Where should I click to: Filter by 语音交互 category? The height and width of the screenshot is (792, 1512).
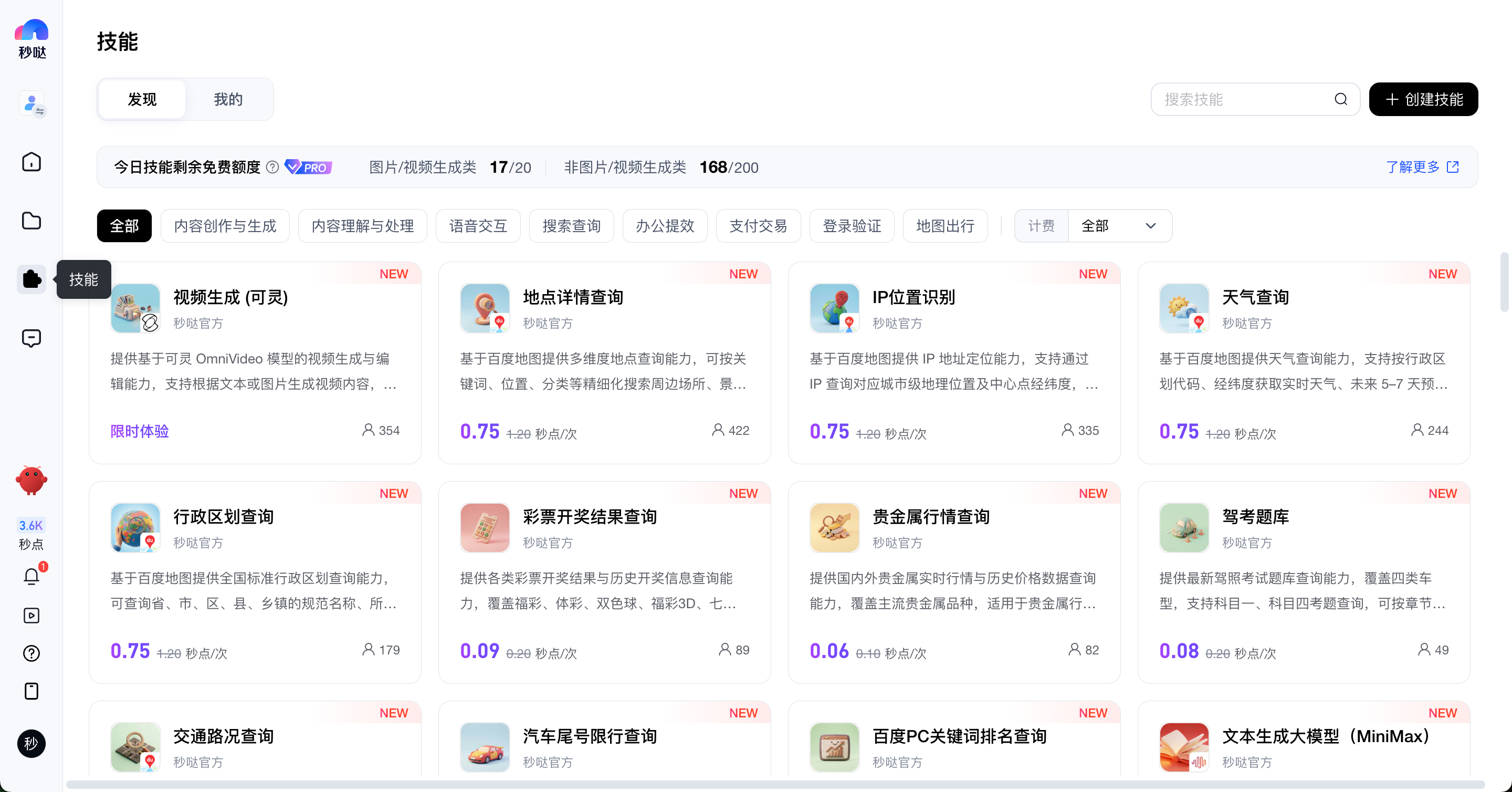478,226
